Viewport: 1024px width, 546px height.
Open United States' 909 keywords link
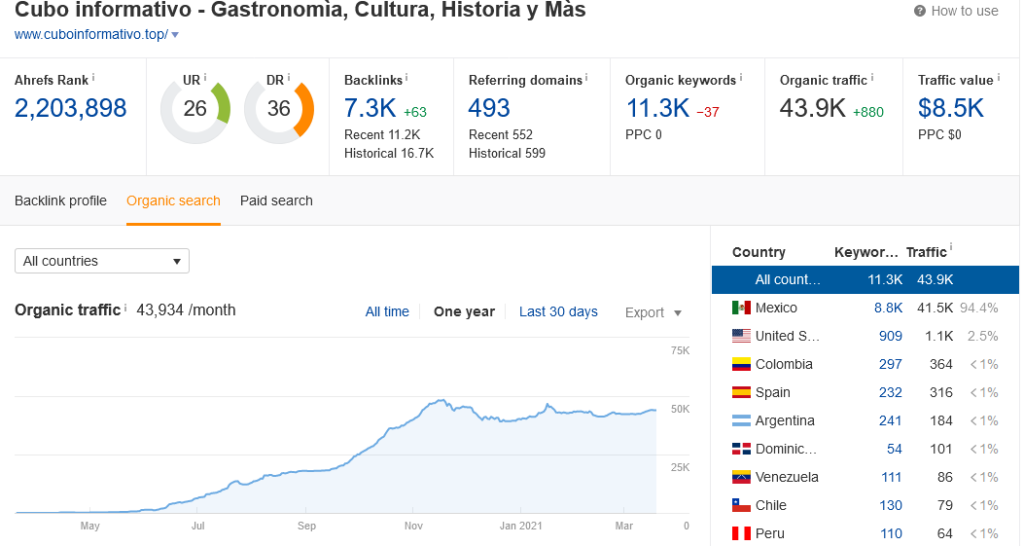890,336
